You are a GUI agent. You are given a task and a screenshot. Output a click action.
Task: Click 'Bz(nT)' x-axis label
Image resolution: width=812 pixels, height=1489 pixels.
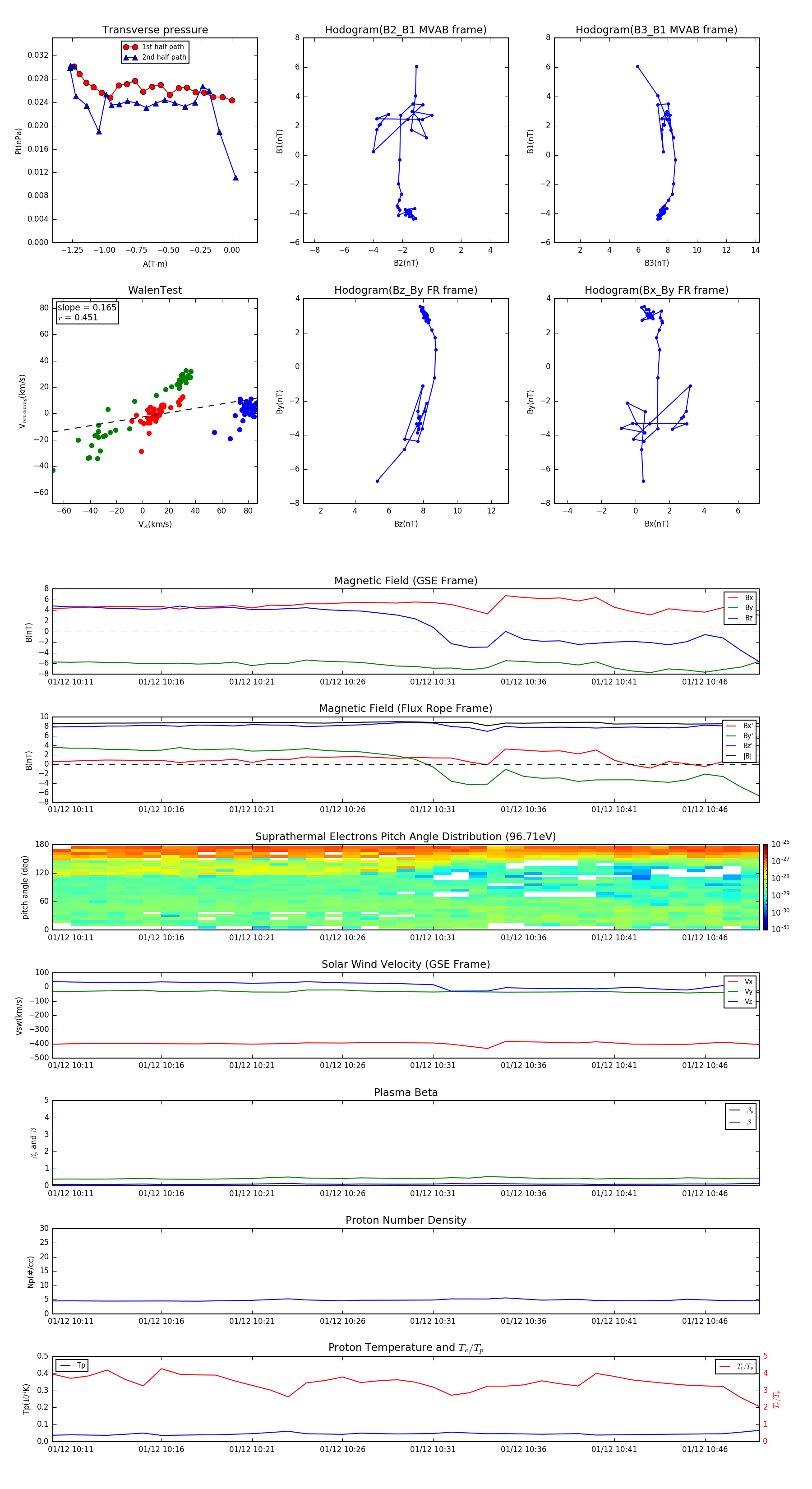[406, 524]
